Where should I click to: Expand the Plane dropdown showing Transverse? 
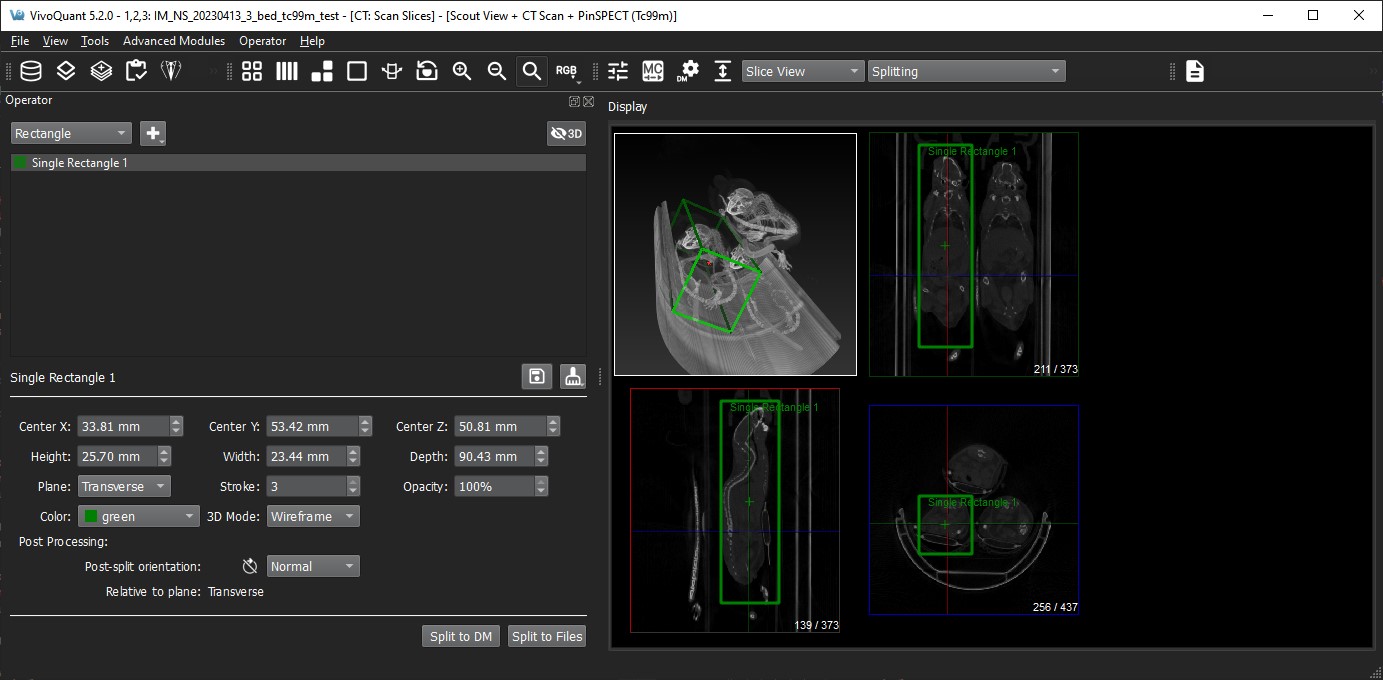pyautogui.click(x=124, y=486)
